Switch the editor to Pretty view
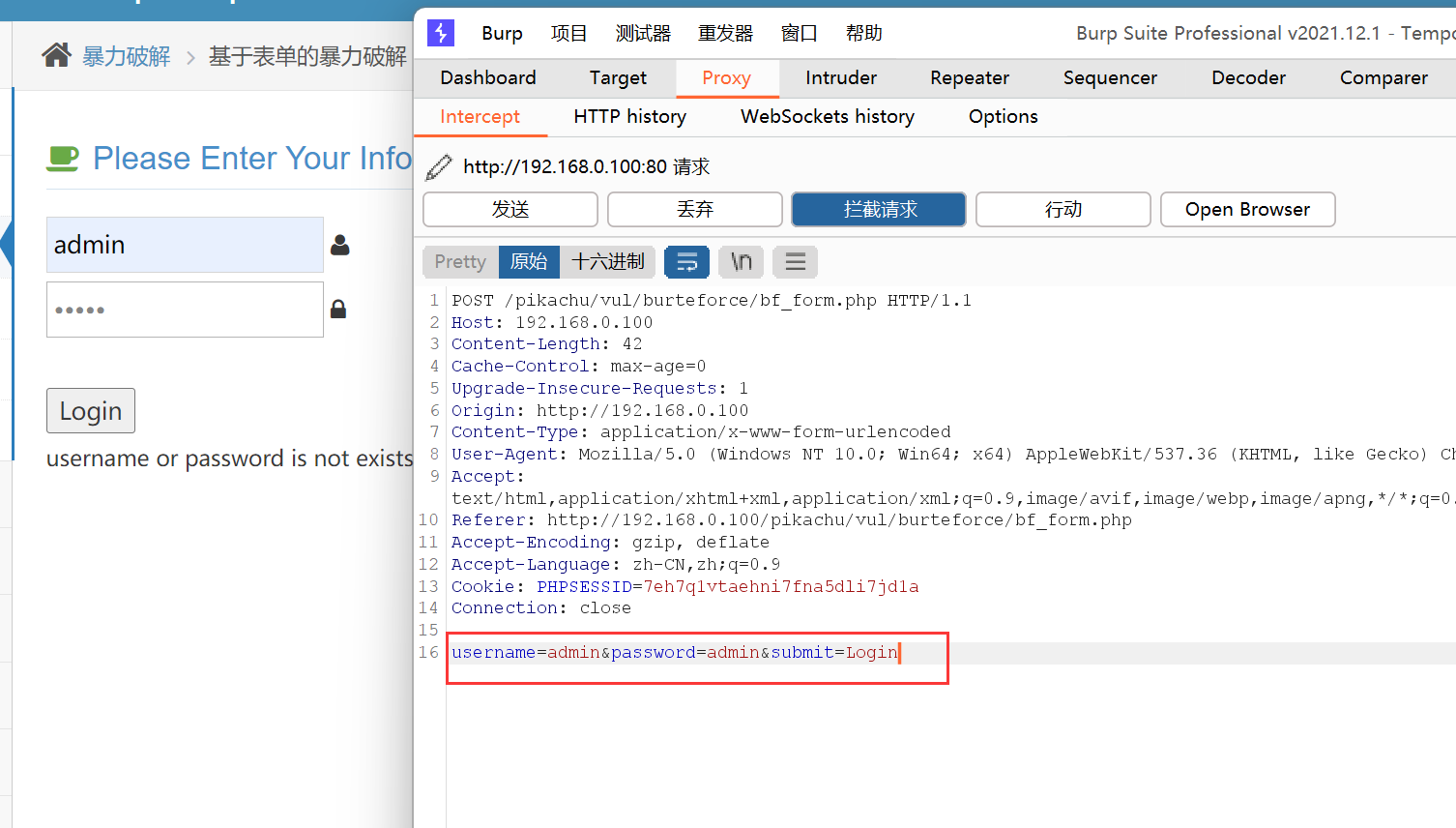1456x828 pixels. pyautogui.click(x=460, y=261)
